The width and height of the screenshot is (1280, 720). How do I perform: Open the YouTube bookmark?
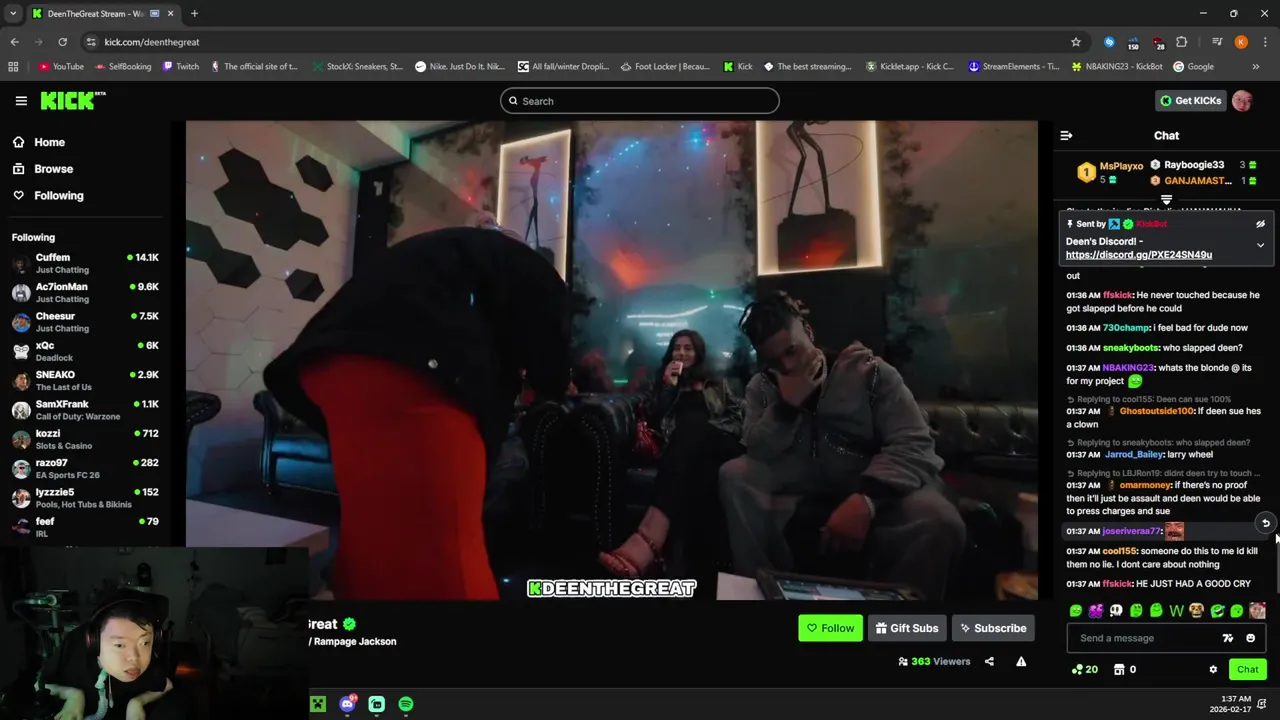click(x=61, y=67)
